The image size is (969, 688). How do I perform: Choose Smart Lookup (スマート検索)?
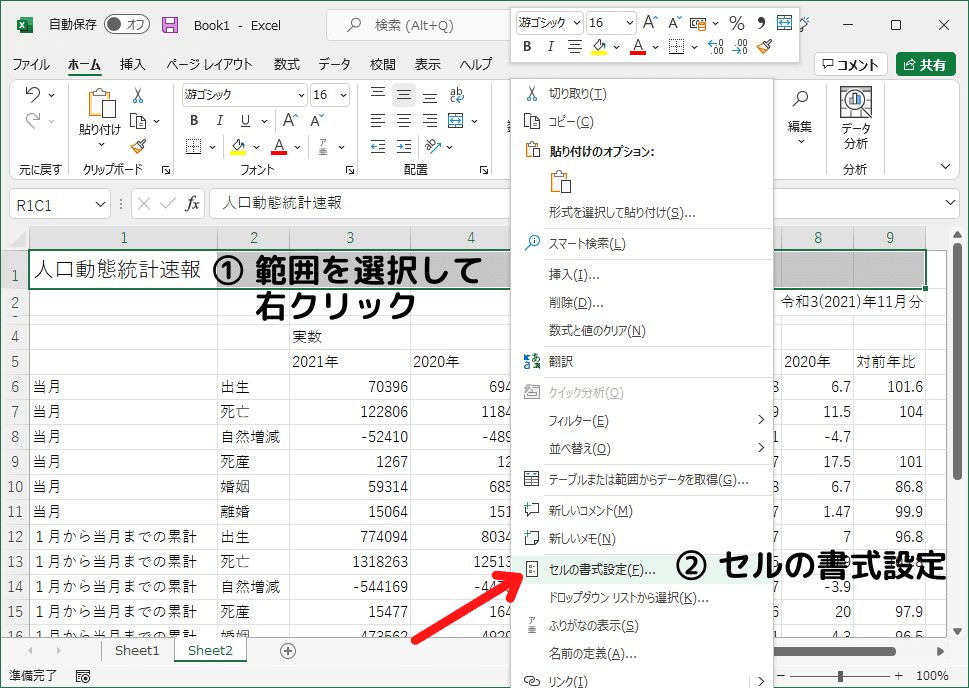[642, 244]
